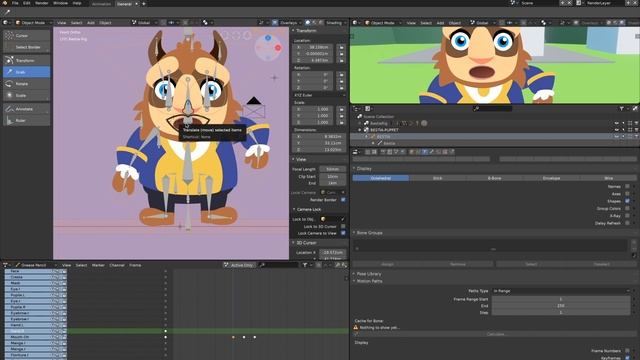Screen dimensions: 640x360
Task: Open the Channel menu in the dope sheet
Action: (x=117, y=265)
